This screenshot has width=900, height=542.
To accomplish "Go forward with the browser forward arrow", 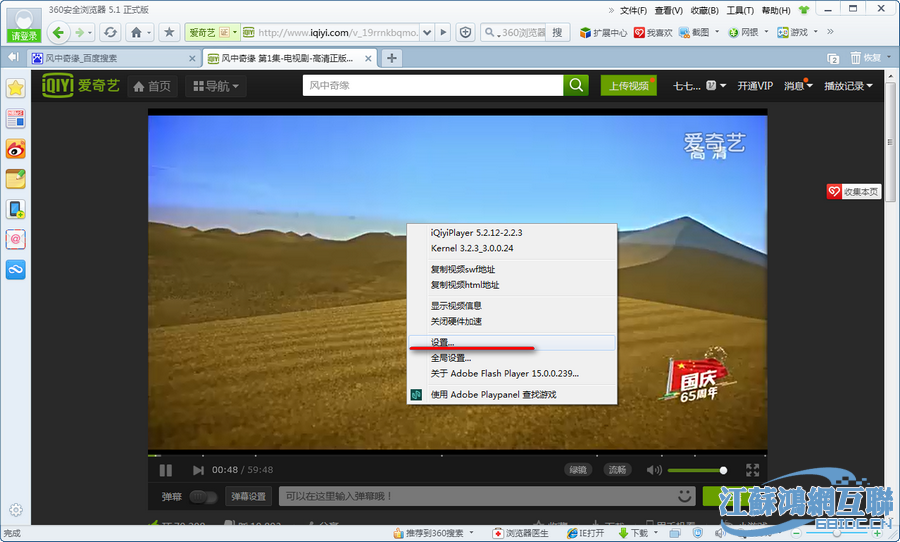I will click(x=80, y=33).
